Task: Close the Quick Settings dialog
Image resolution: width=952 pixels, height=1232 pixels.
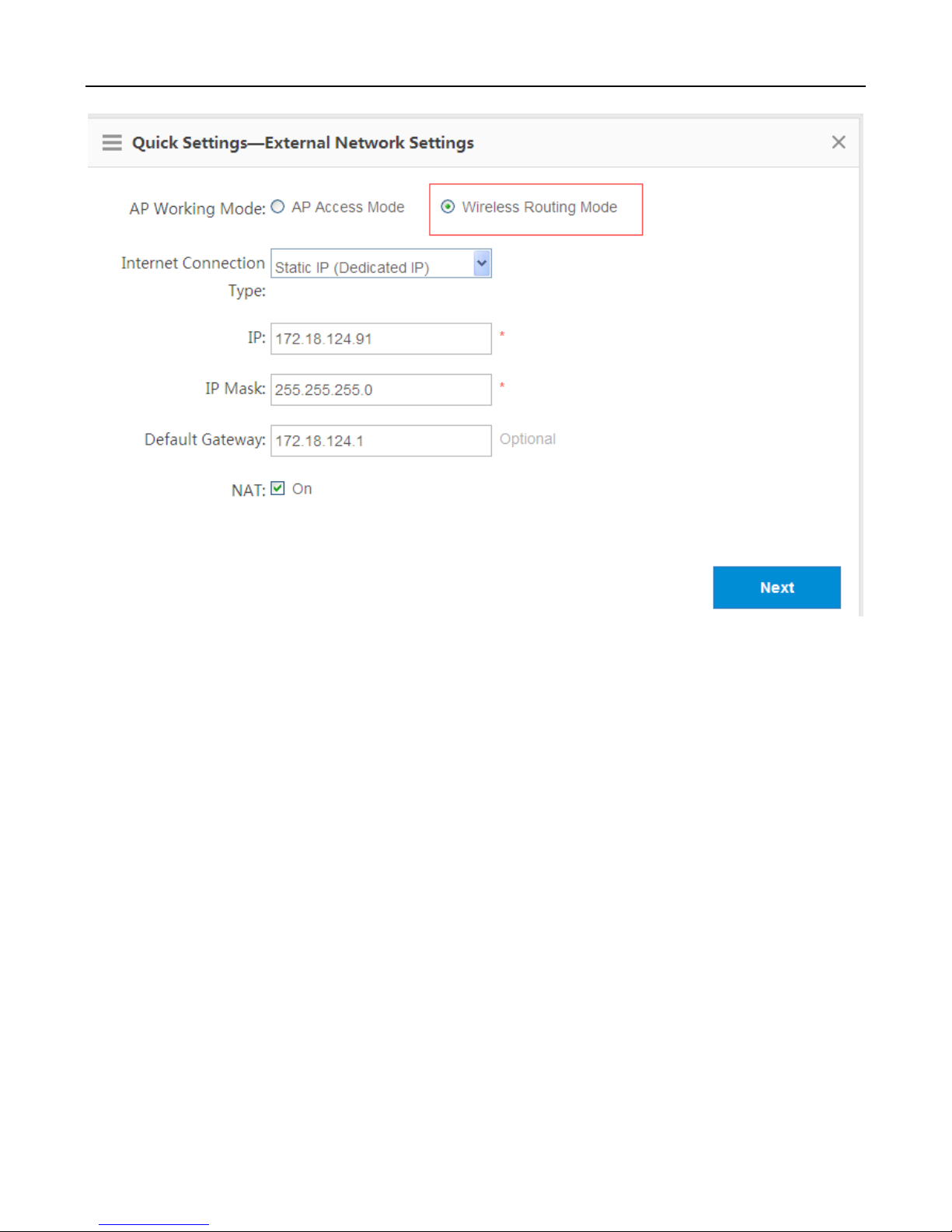Action: point(839,142)
